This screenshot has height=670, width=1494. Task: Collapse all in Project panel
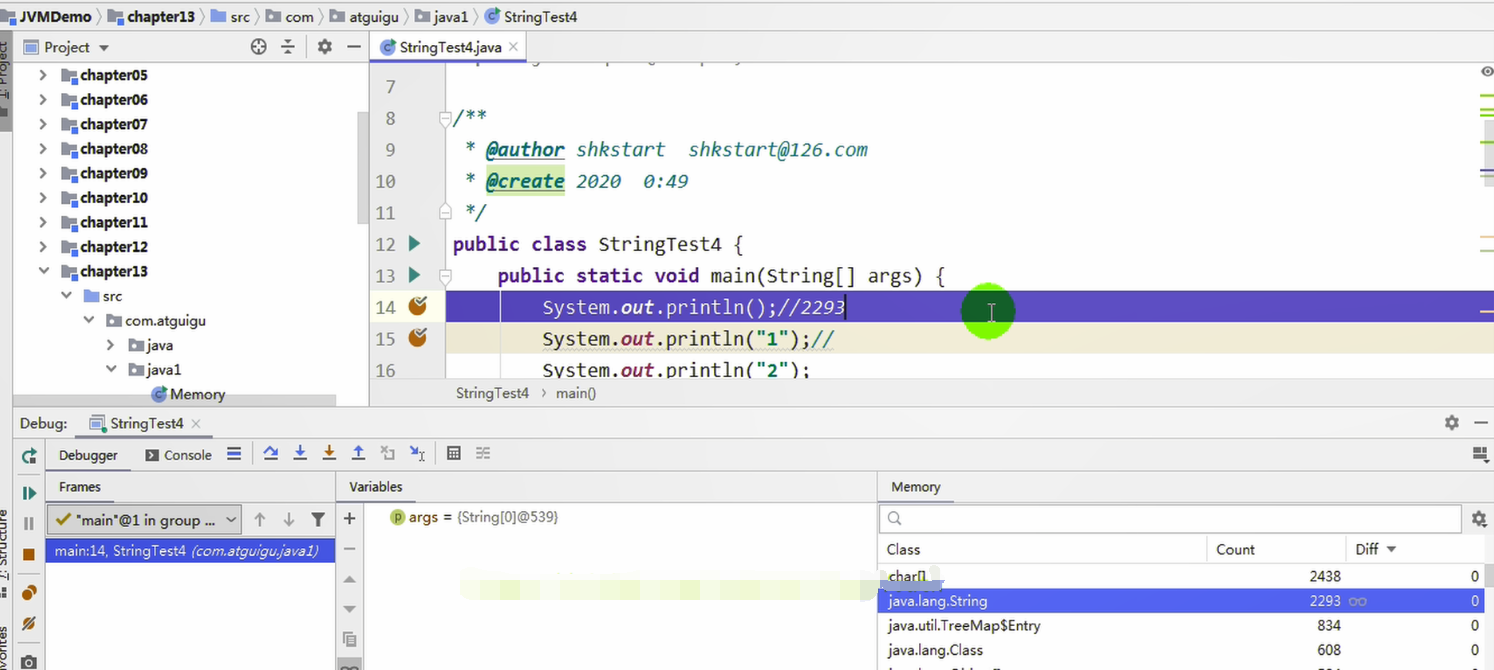click(288, 47)
